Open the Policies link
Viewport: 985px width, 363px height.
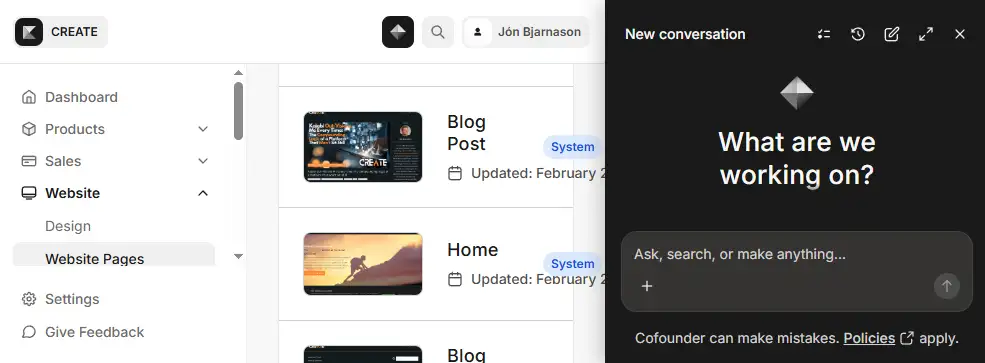(869, 339)
